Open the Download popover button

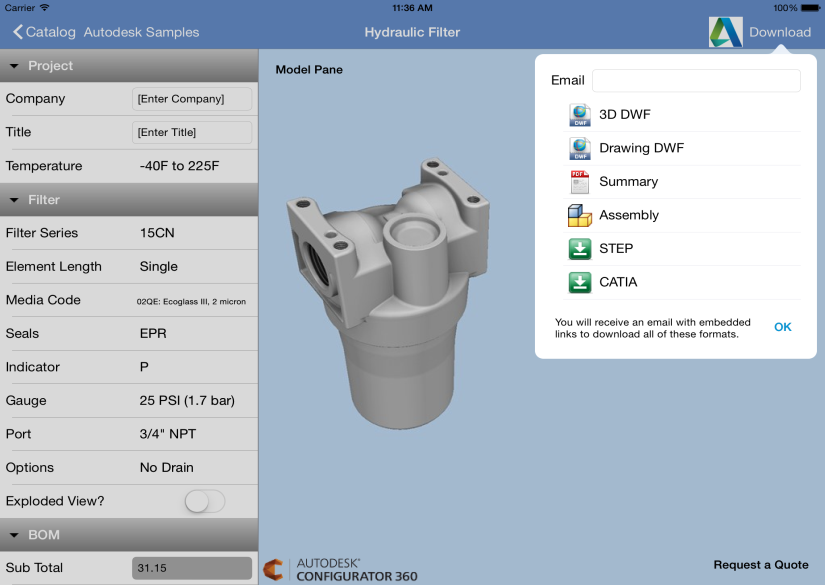pyautogui.click(x=780, y=32)
